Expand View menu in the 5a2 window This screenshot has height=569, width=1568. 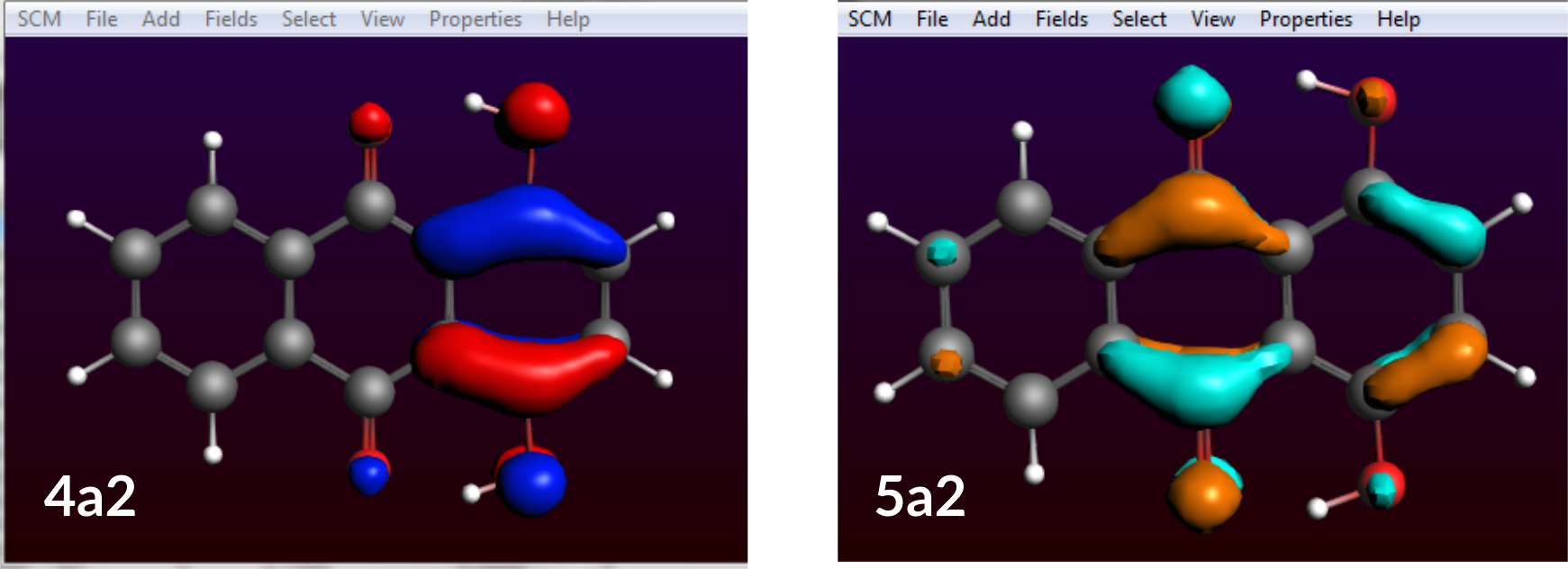click(x=1212, y=19)
